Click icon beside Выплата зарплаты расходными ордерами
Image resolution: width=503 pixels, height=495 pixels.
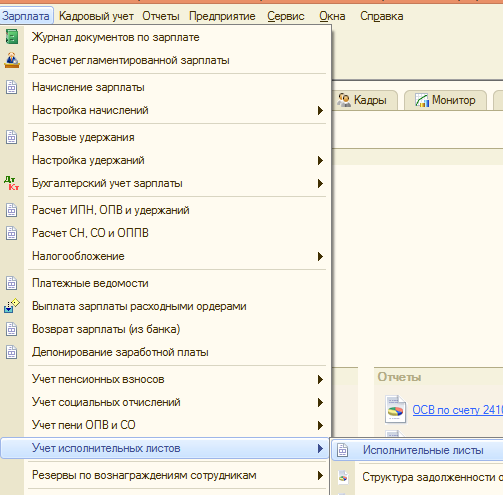pos(12,306)
